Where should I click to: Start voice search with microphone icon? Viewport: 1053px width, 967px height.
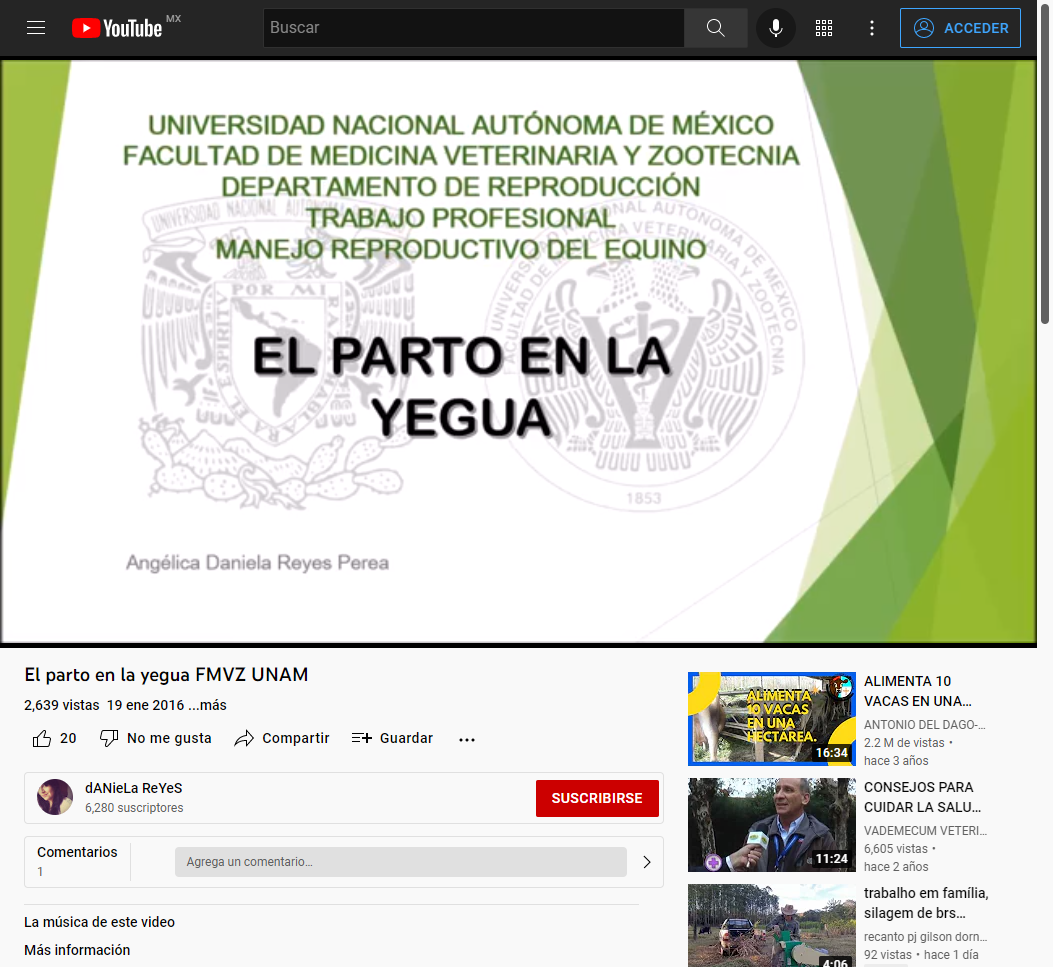point(776,28)
